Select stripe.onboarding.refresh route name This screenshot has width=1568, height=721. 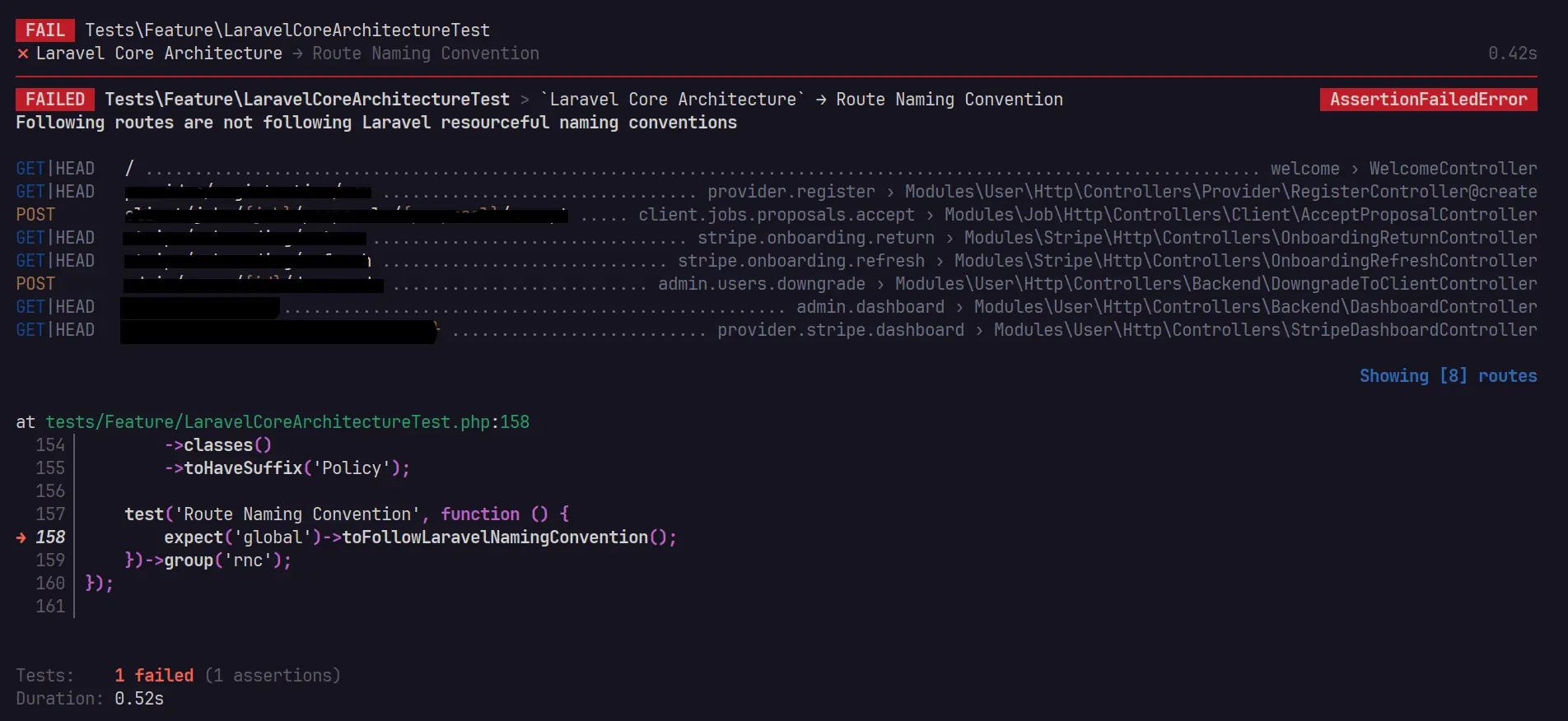pyautogui.click(x=801, y=261)
